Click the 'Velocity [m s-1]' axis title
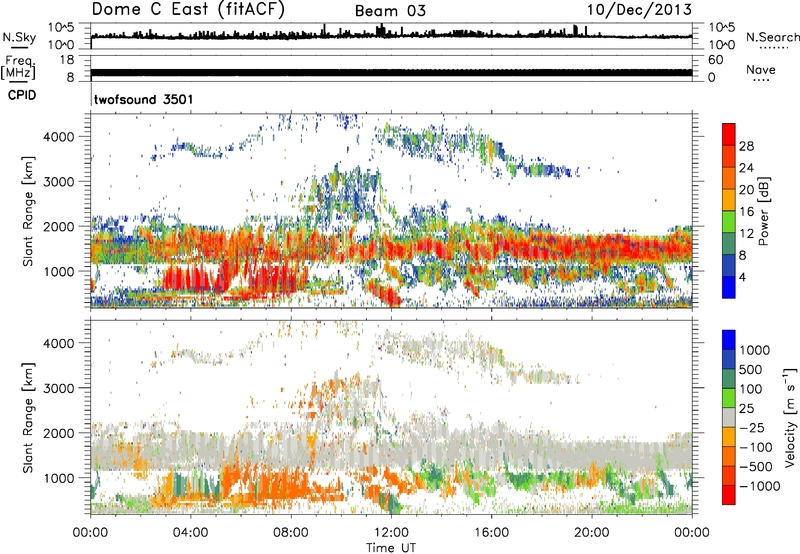This screenshot has width=800, height=554. pyautogui.click(x=790, y=416)
